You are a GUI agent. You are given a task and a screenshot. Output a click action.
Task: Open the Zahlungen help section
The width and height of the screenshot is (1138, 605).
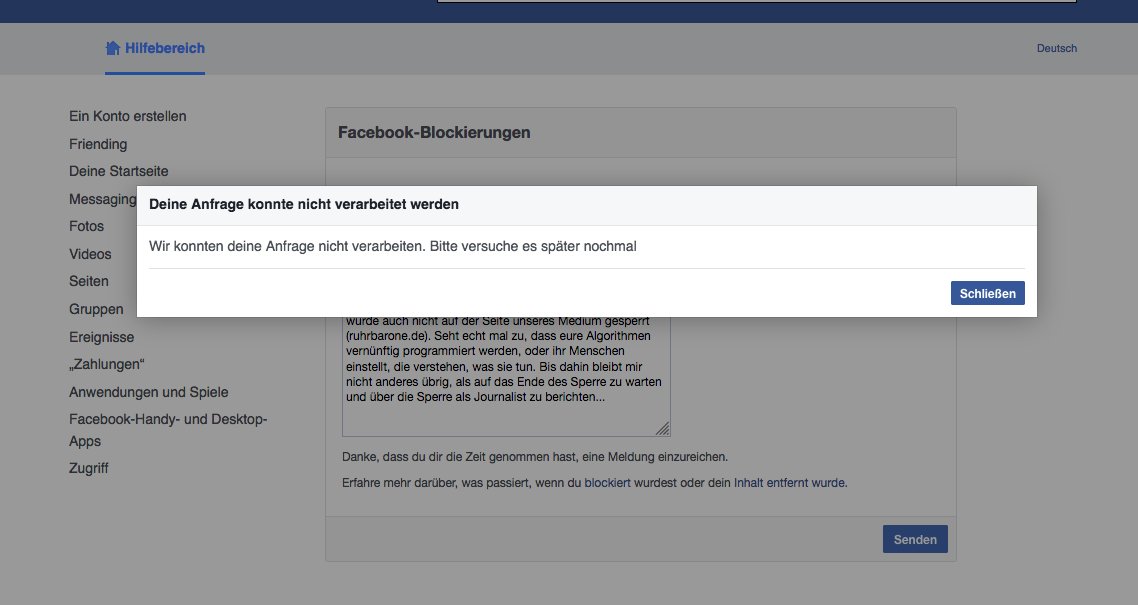click(x=104, y=363)
